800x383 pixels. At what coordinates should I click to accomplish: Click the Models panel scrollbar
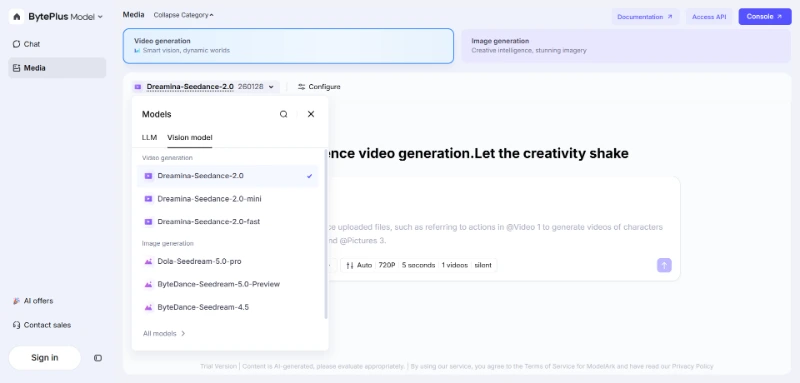point(326,234)
